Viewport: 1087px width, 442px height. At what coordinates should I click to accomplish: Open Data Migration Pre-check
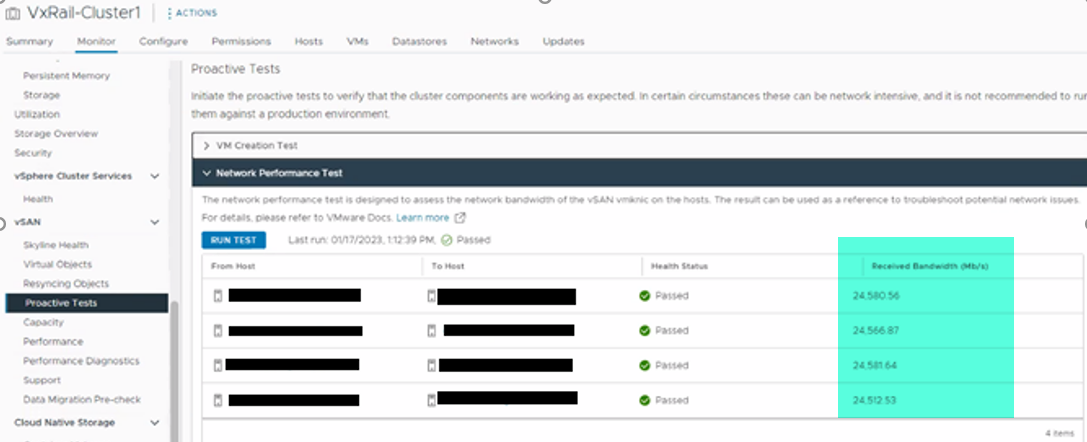(x=82, y=400)
